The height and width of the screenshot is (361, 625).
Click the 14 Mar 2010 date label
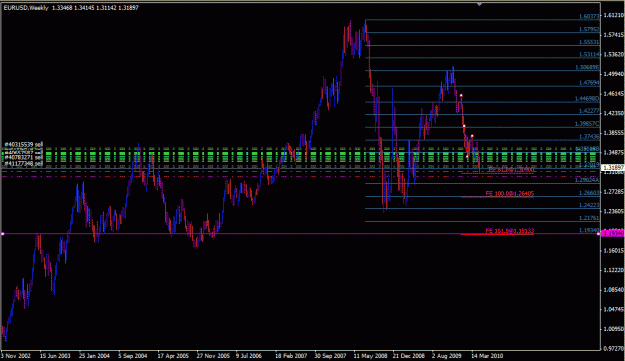(487, 355)
